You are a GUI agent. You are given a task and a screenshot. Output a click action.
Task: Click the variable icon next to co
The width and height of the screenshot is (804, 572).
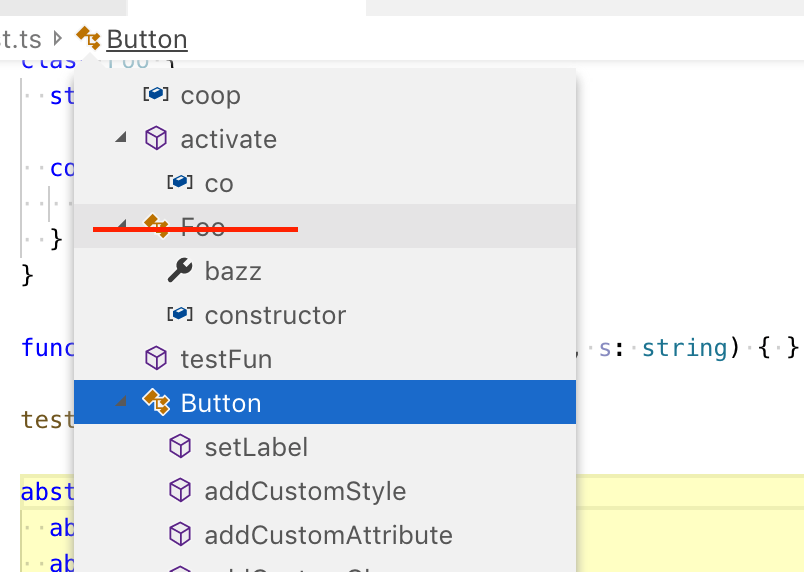tap(180, 182)
